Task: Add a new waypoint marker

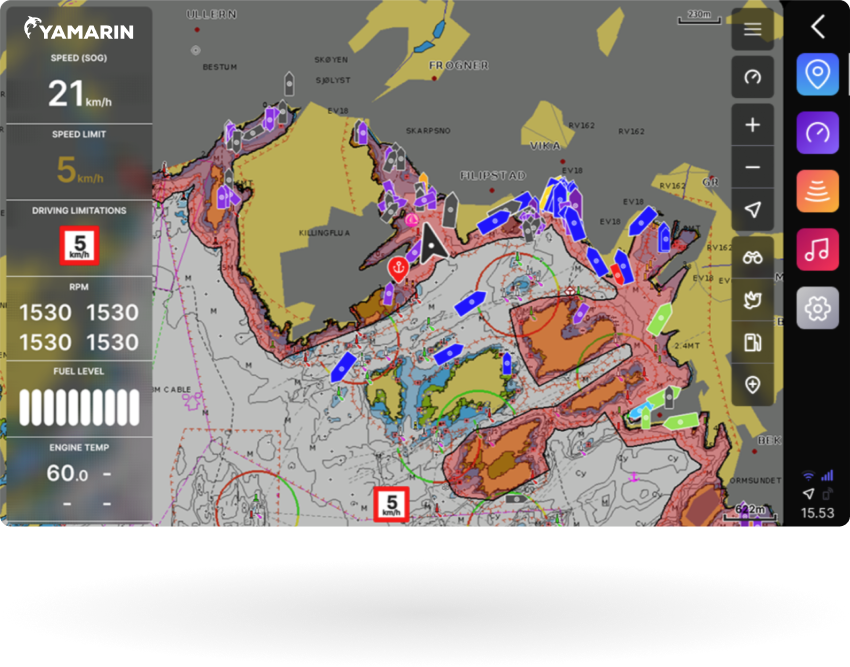Action: [x=753, y=385]
